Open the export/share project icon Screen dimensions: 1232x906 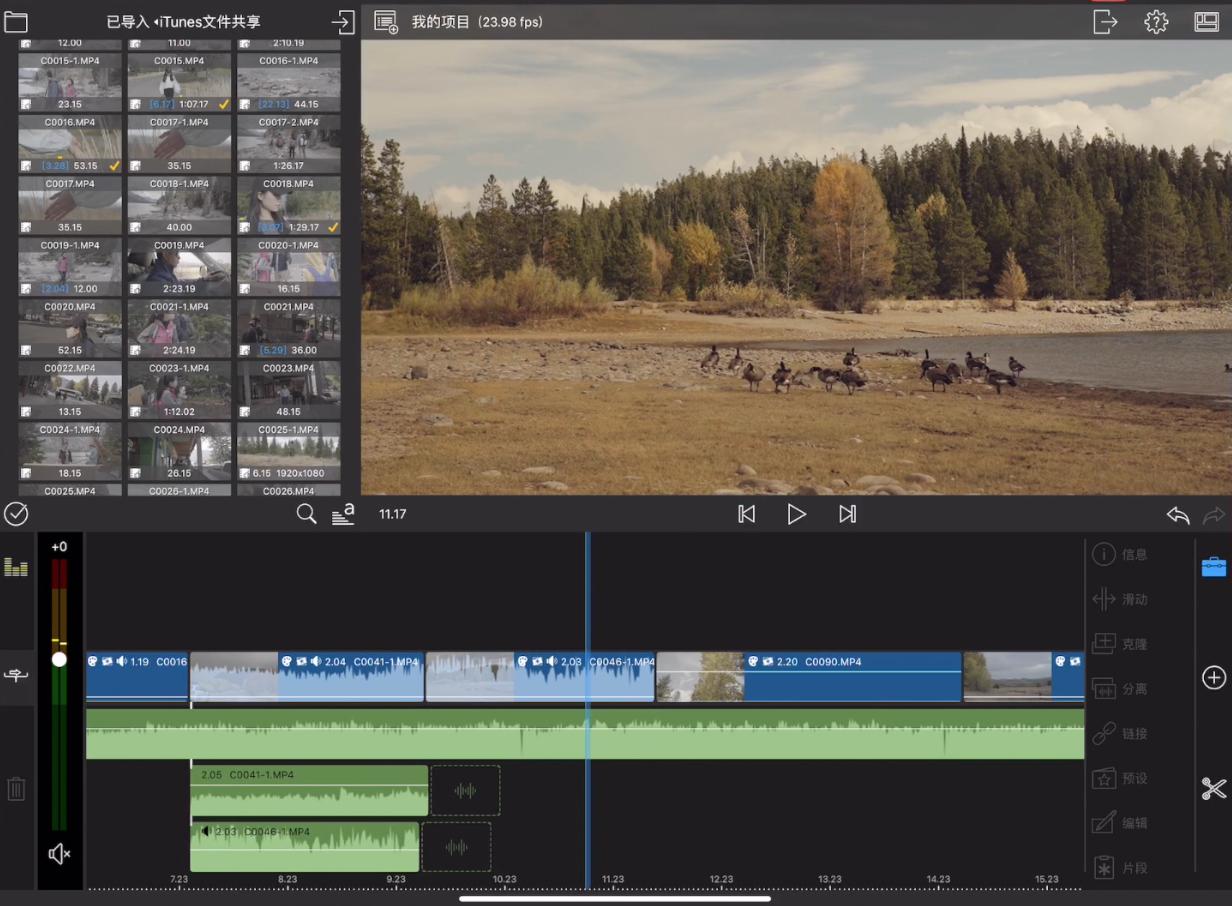pos(1105,22)
